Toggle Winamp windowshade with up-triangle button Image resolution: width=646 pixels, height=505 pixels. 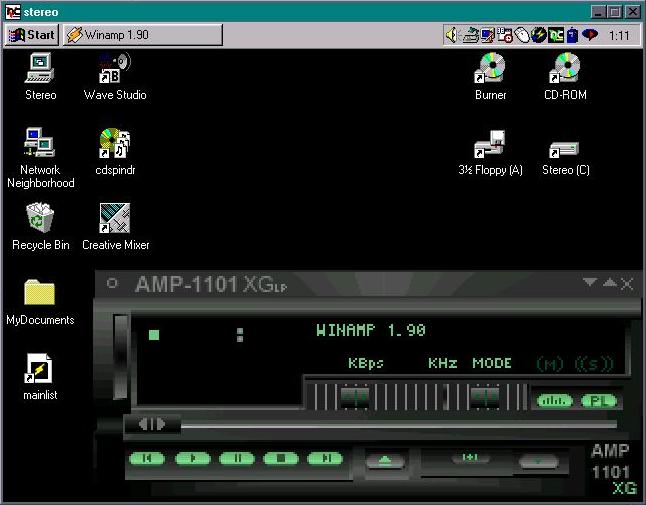click(609, 283)
